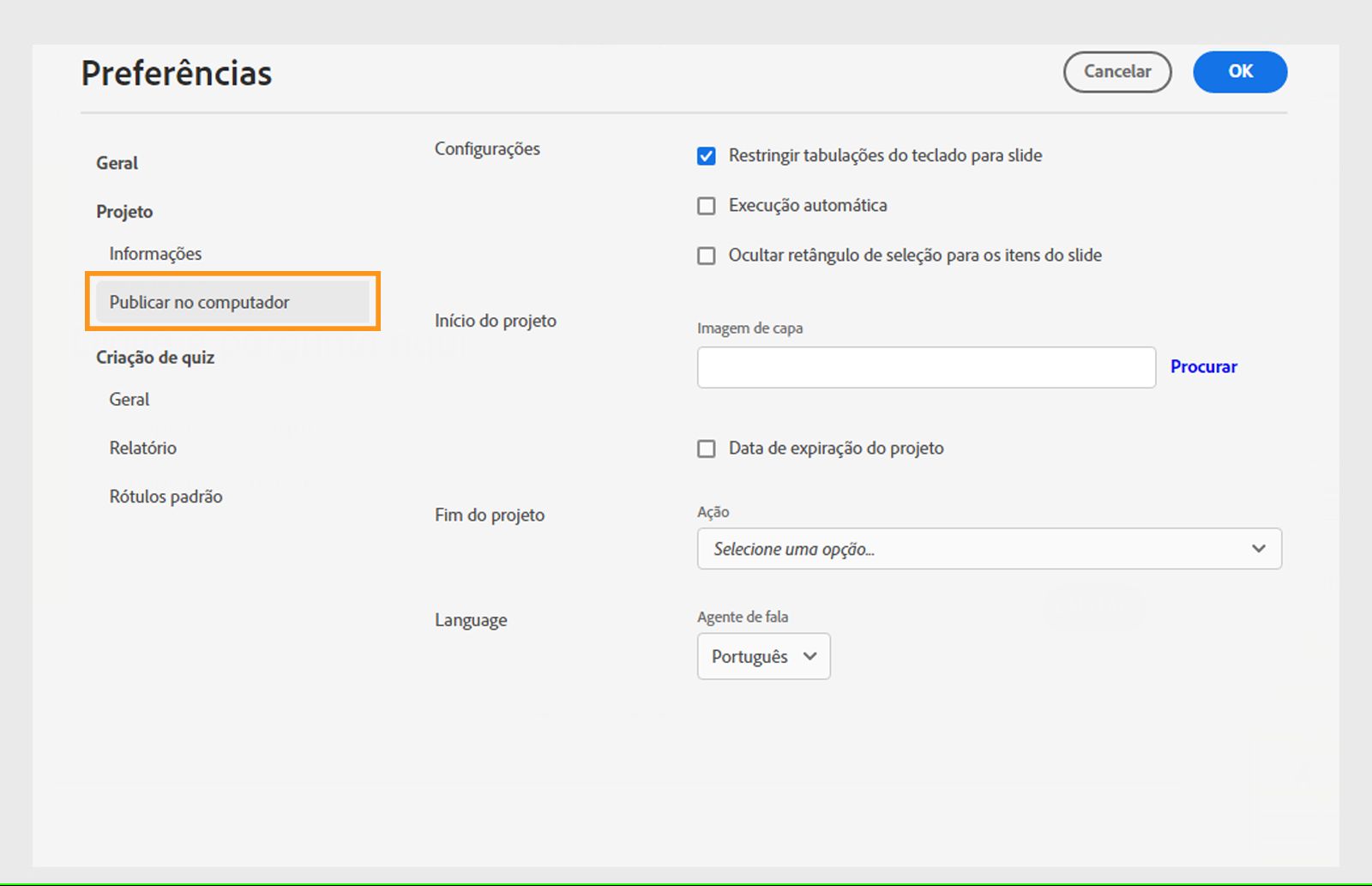Open the Informações preferences section

(155, 254)
